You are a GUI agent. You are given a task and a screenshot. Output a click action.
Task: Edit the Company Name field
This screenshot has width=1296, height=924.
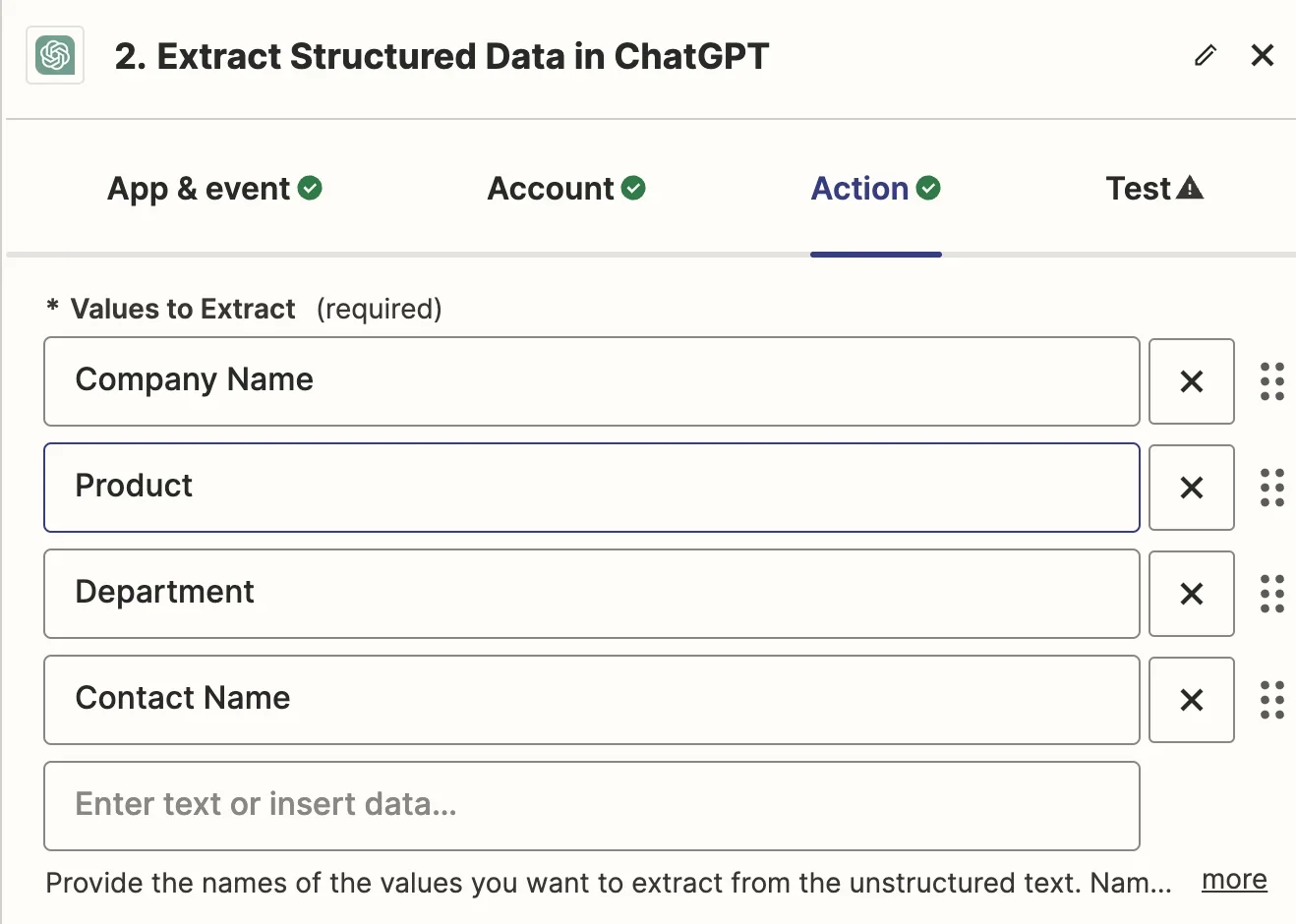pos(591,381)
